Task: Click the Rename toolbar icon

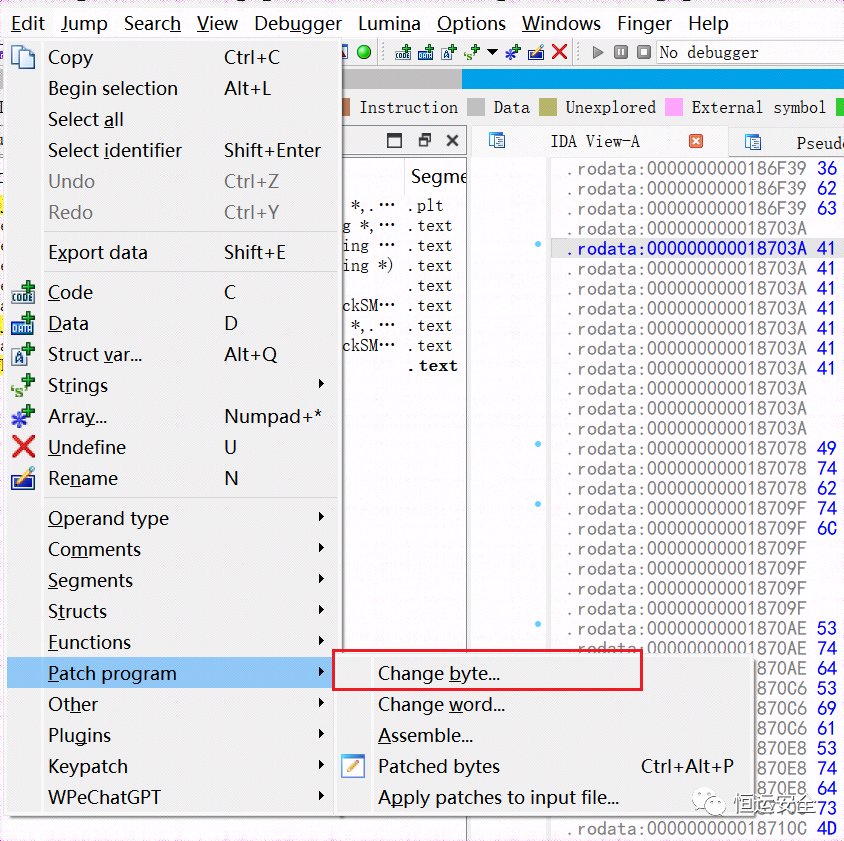Action: (x=536, y=52)
